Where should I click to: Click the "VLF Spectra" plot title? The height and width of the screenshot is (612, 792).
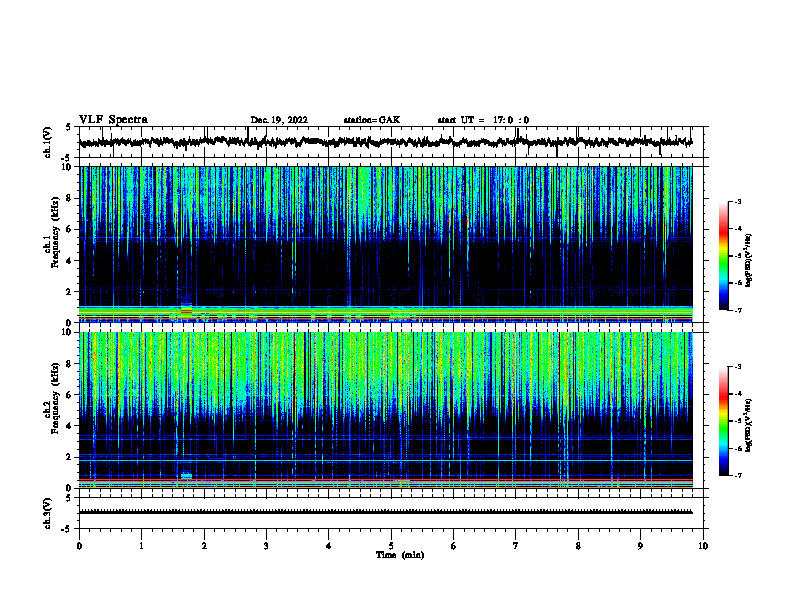pyautogui.click(x=113, y=120)
